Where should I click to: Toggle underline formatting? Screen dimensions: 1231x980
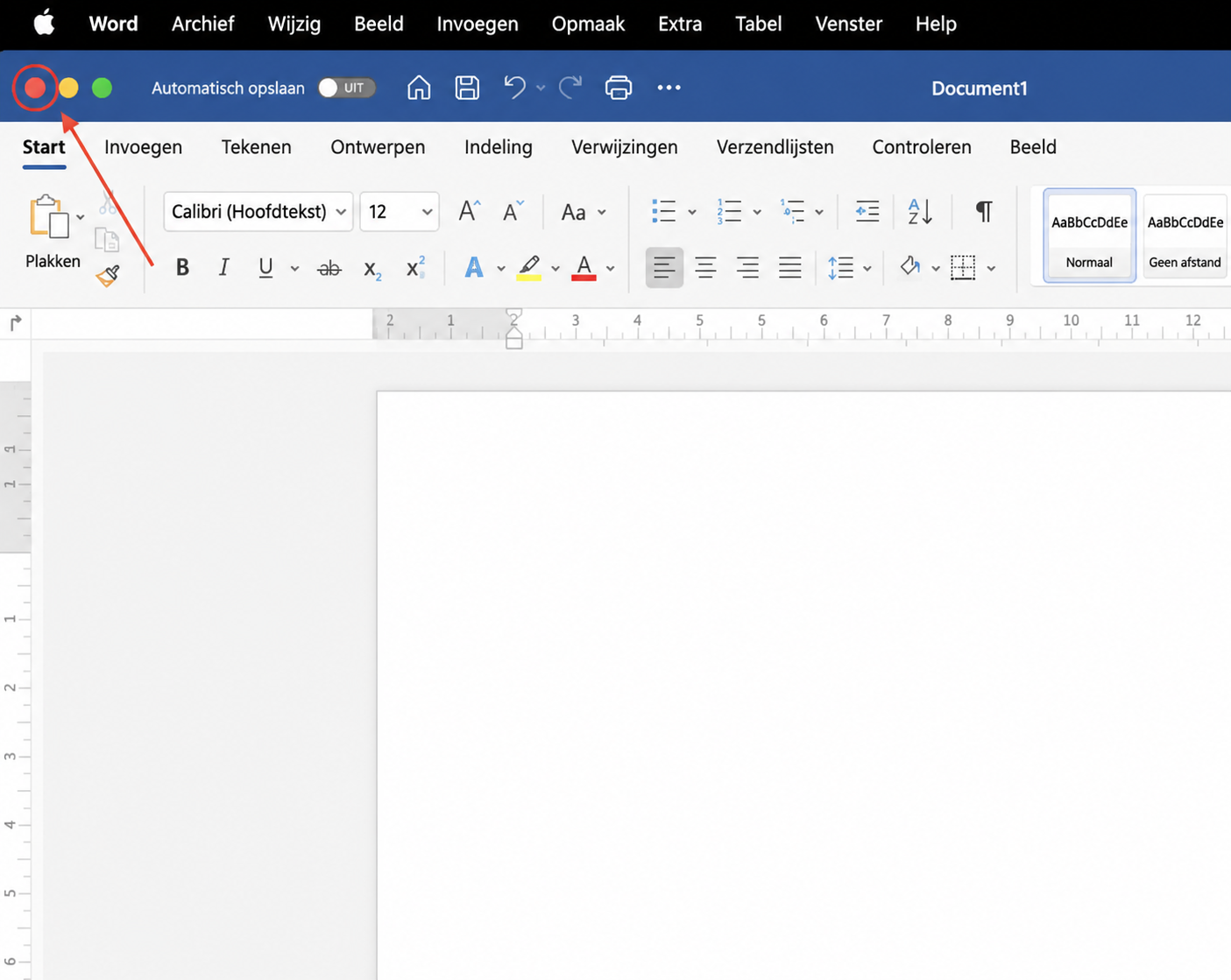265,267
